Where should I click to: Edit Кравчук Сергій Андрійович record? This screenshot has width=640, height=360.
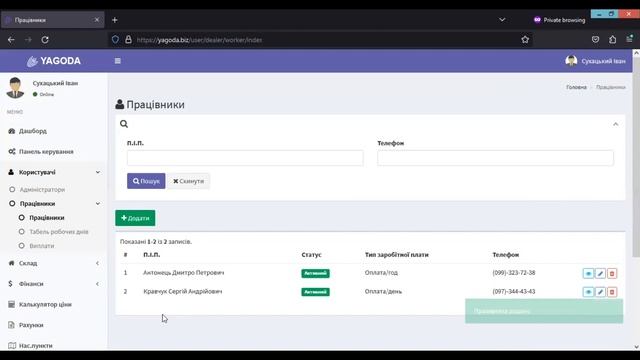(x=600, y=292)
